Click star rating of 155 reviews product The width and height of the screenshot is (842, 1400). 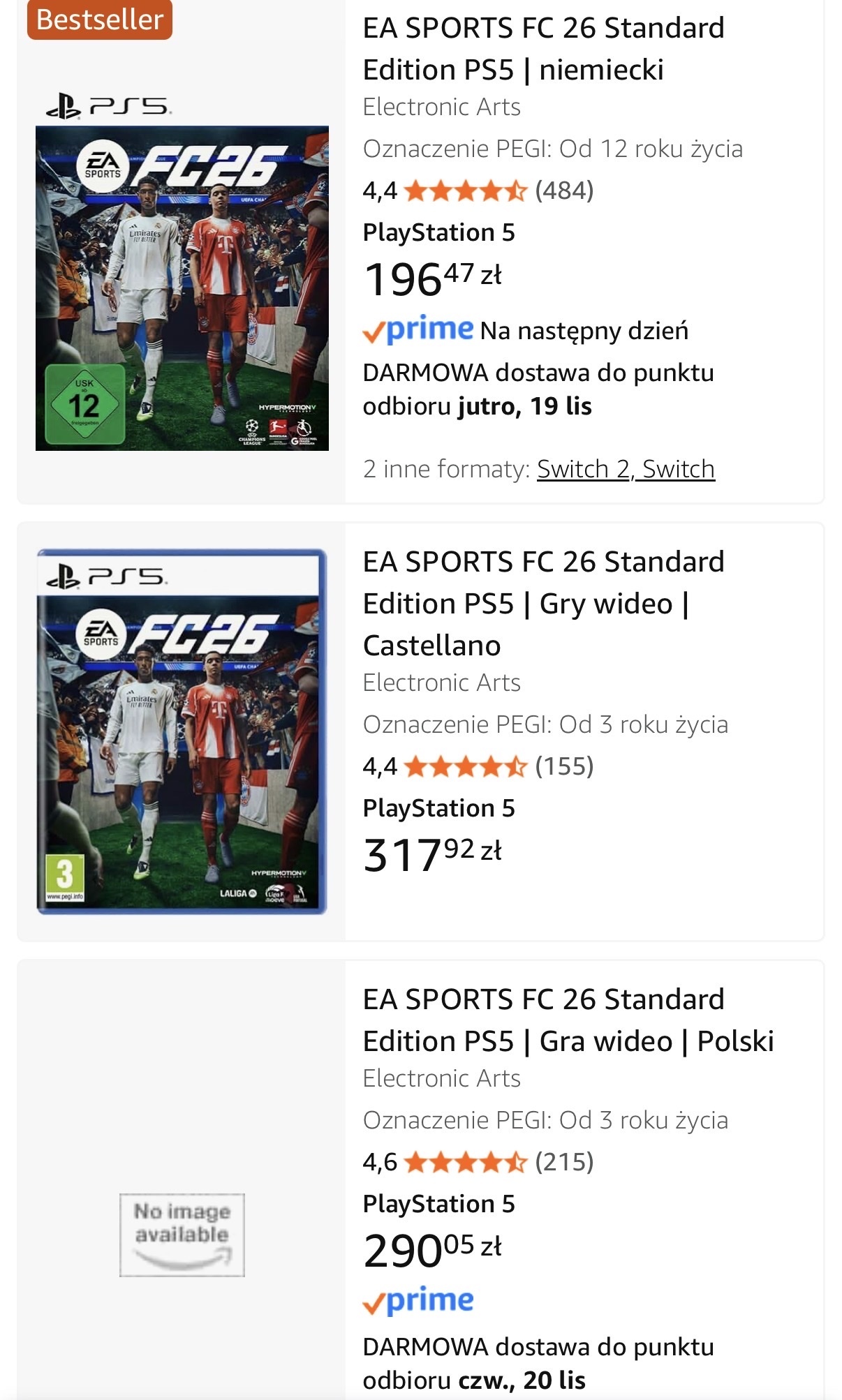click(x=465, y=766)
